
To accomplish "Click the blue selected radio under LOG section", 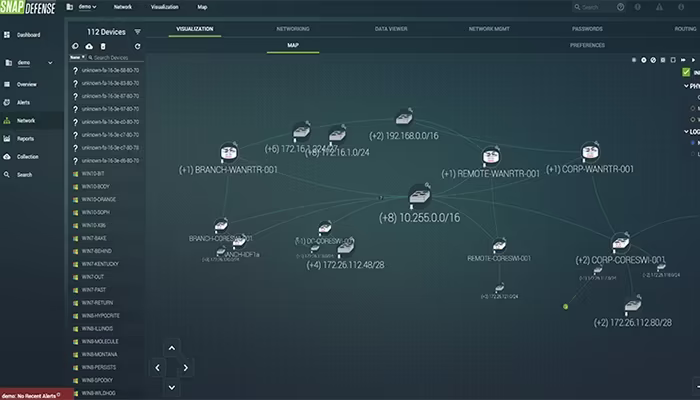I will pos(693,143).
